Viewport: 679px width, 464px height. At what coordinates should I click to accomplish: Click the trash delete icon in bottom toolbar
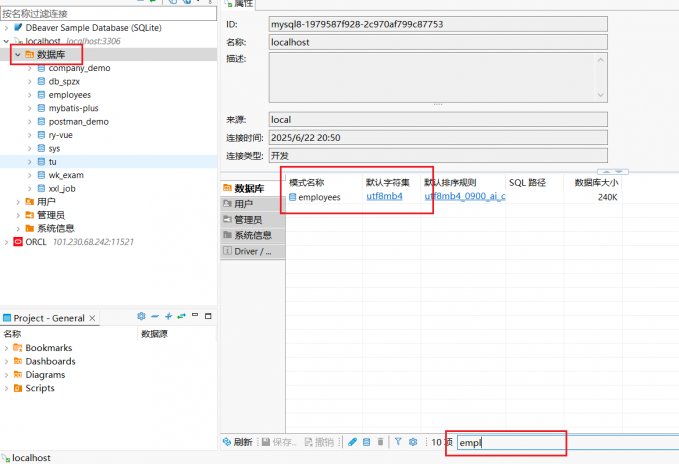(380, 442)
